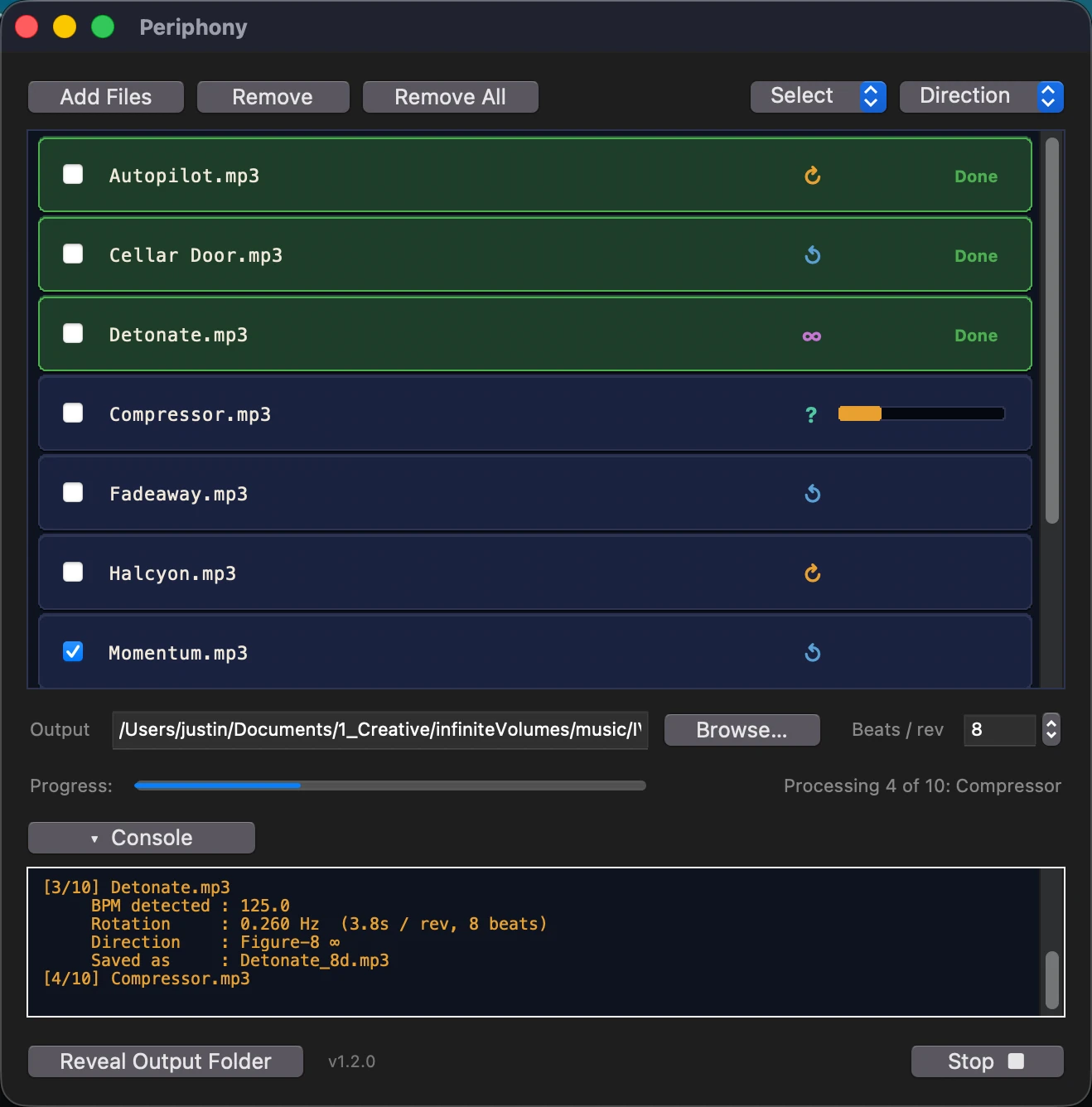Click 'Saved as : Detonate_8d.mp3' console line
This screenshot has height=1107, width=1092.
click(x=239, y=960)
